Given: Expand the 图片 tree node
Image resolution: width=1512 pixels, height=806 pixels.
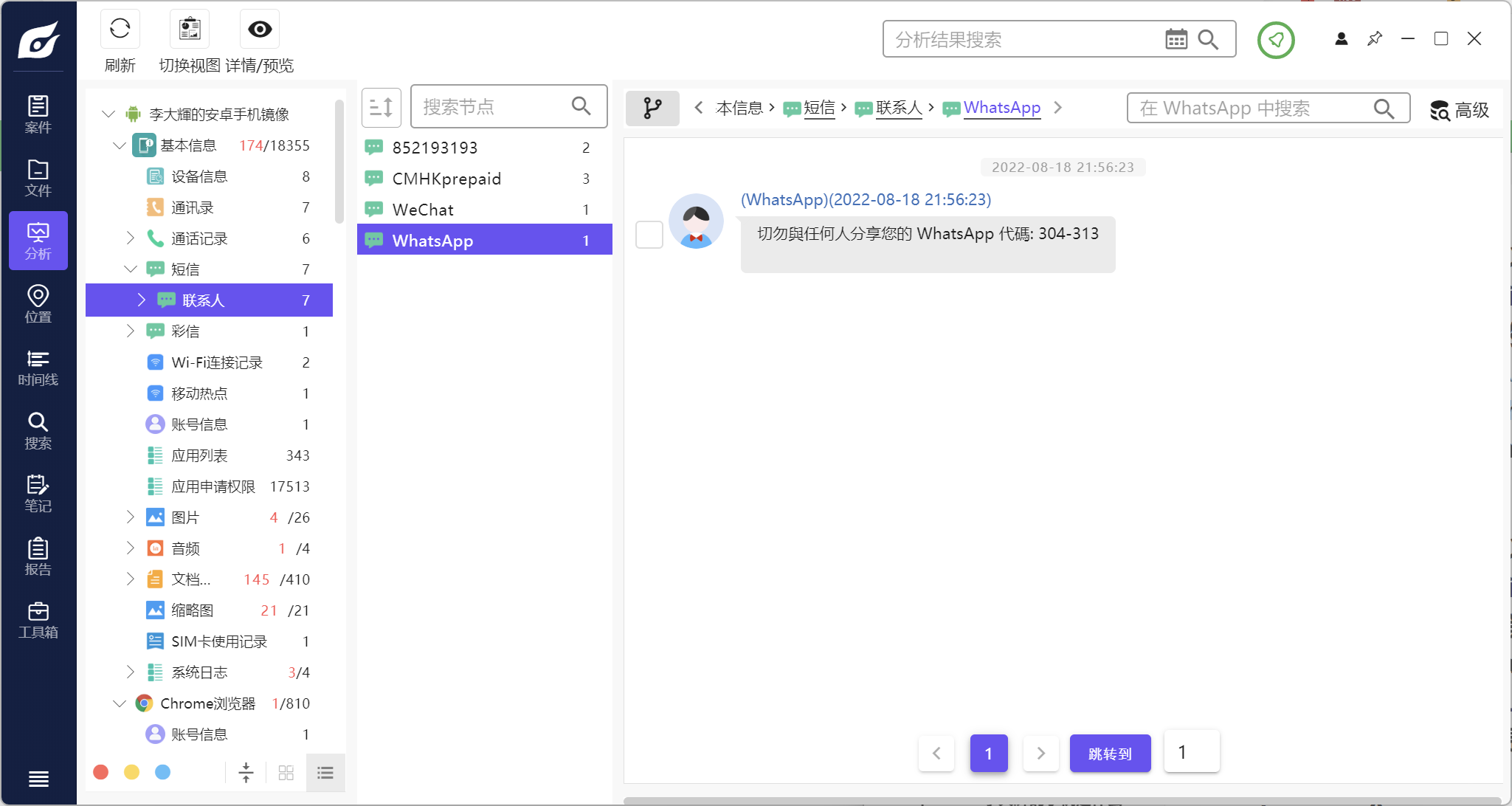Looking at the screenshot, I should point(130,517).
